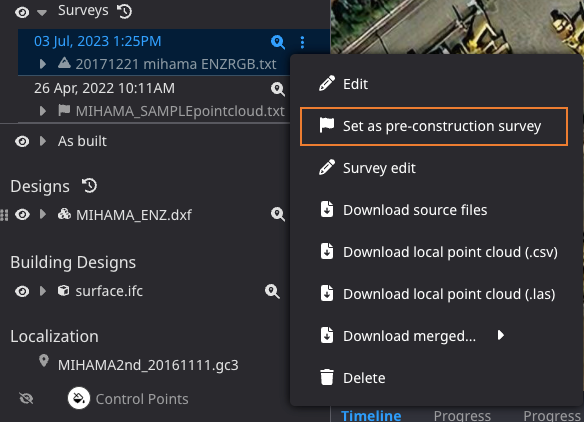Open Designs history clock icon
The width and height of the screenshot is (584, 422).
(89, 185)
